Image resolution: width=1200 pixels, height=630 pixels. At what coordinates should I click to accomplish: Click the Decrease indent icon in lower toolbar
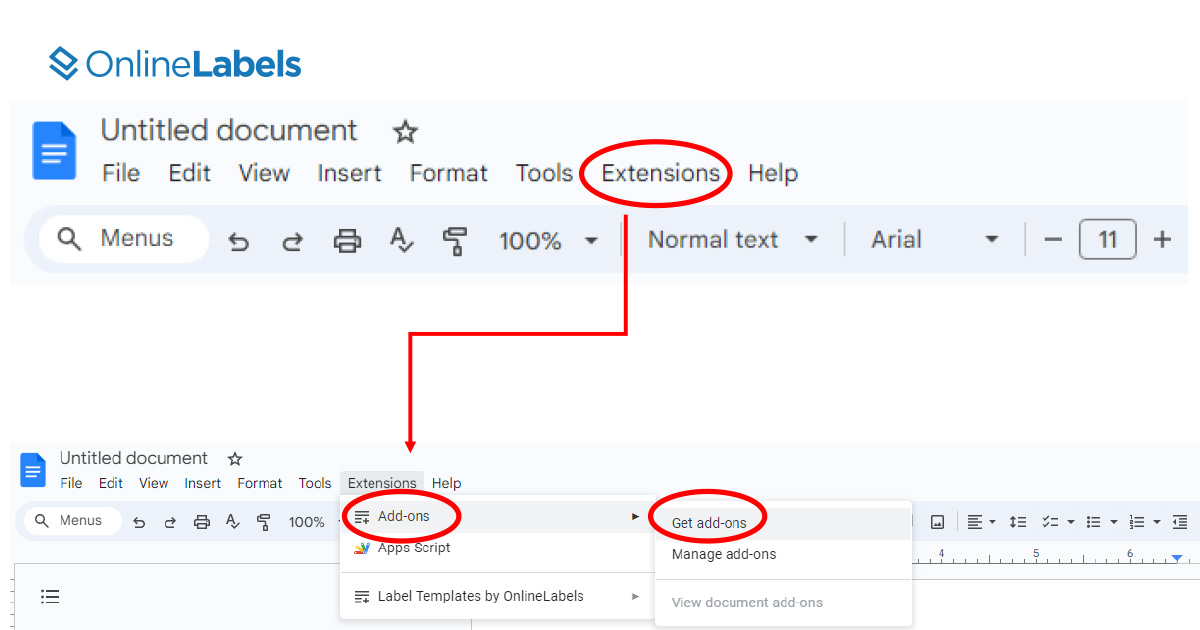coord(1180,522)
